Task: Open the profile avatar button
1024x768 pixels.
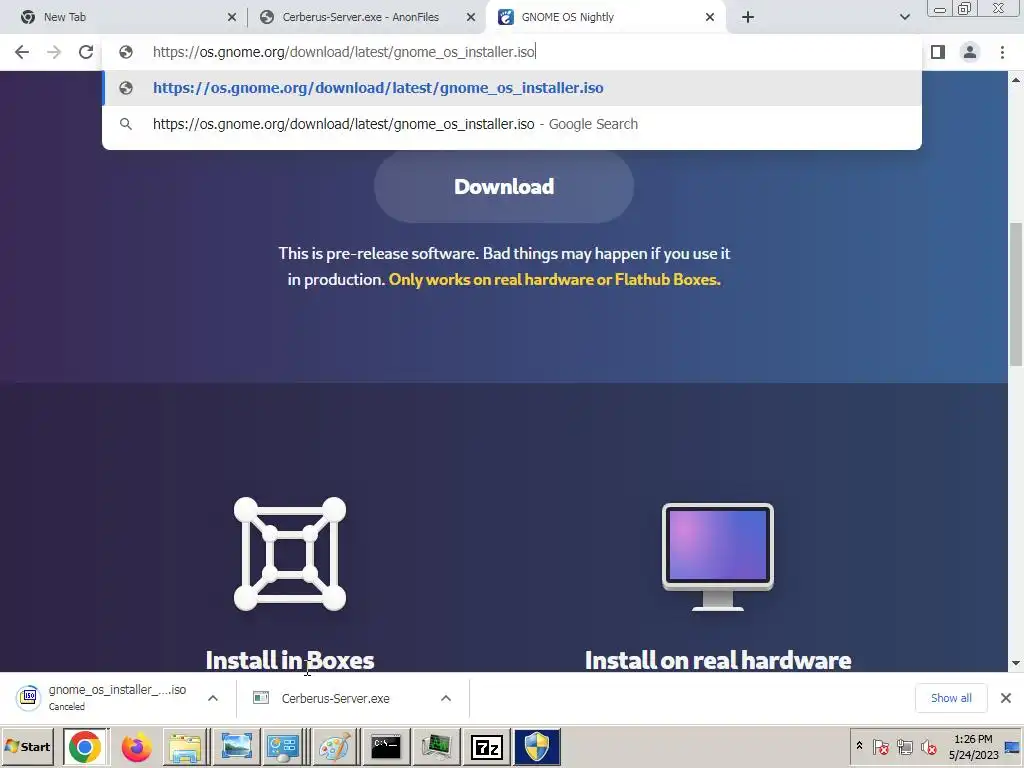Action: pyautogui.click(x=970, y=52)
